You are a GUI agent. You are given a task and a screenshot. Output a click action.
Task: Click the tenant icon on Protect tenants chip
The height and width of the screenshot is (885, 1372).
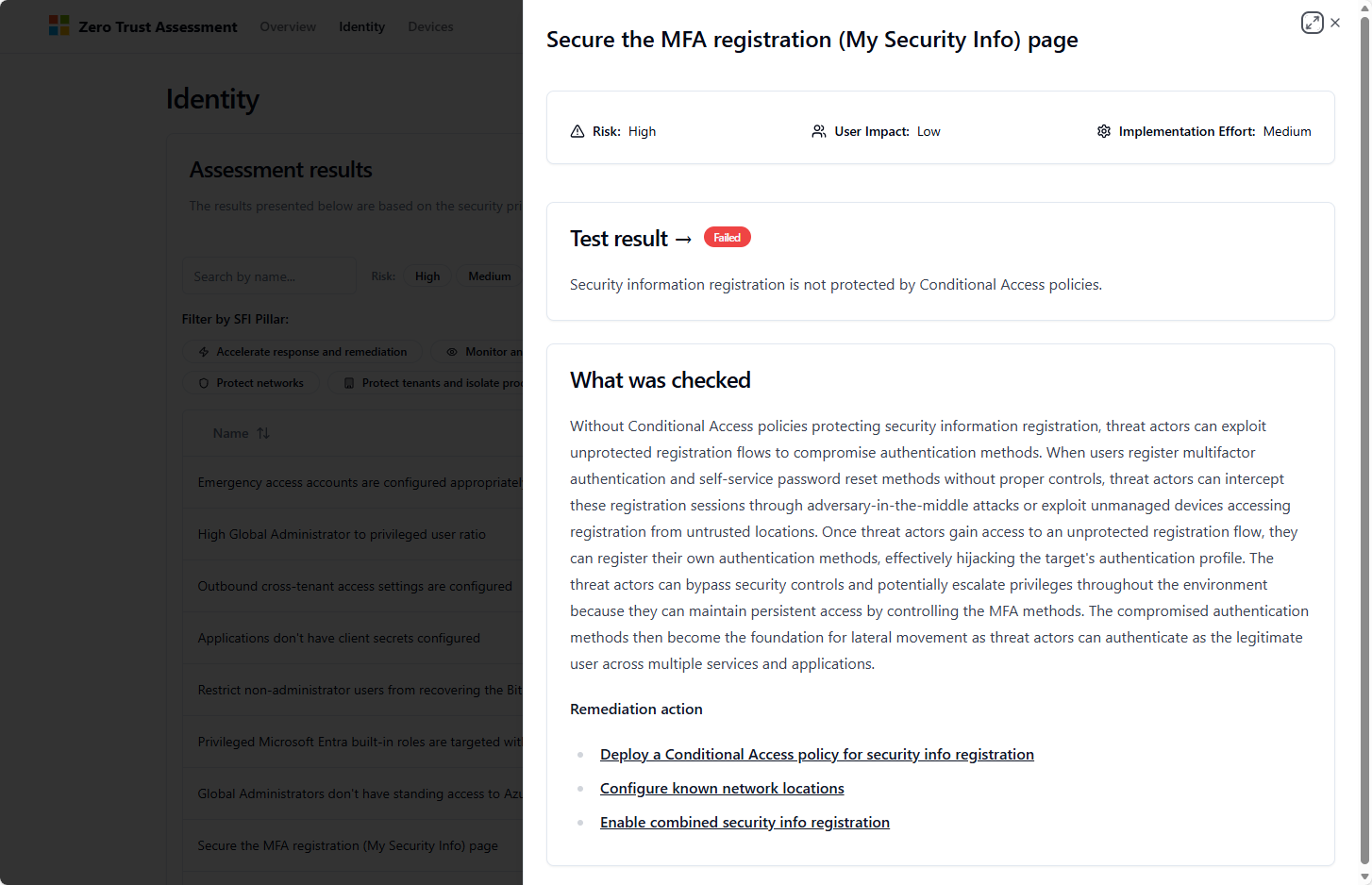tap(349, 383)
